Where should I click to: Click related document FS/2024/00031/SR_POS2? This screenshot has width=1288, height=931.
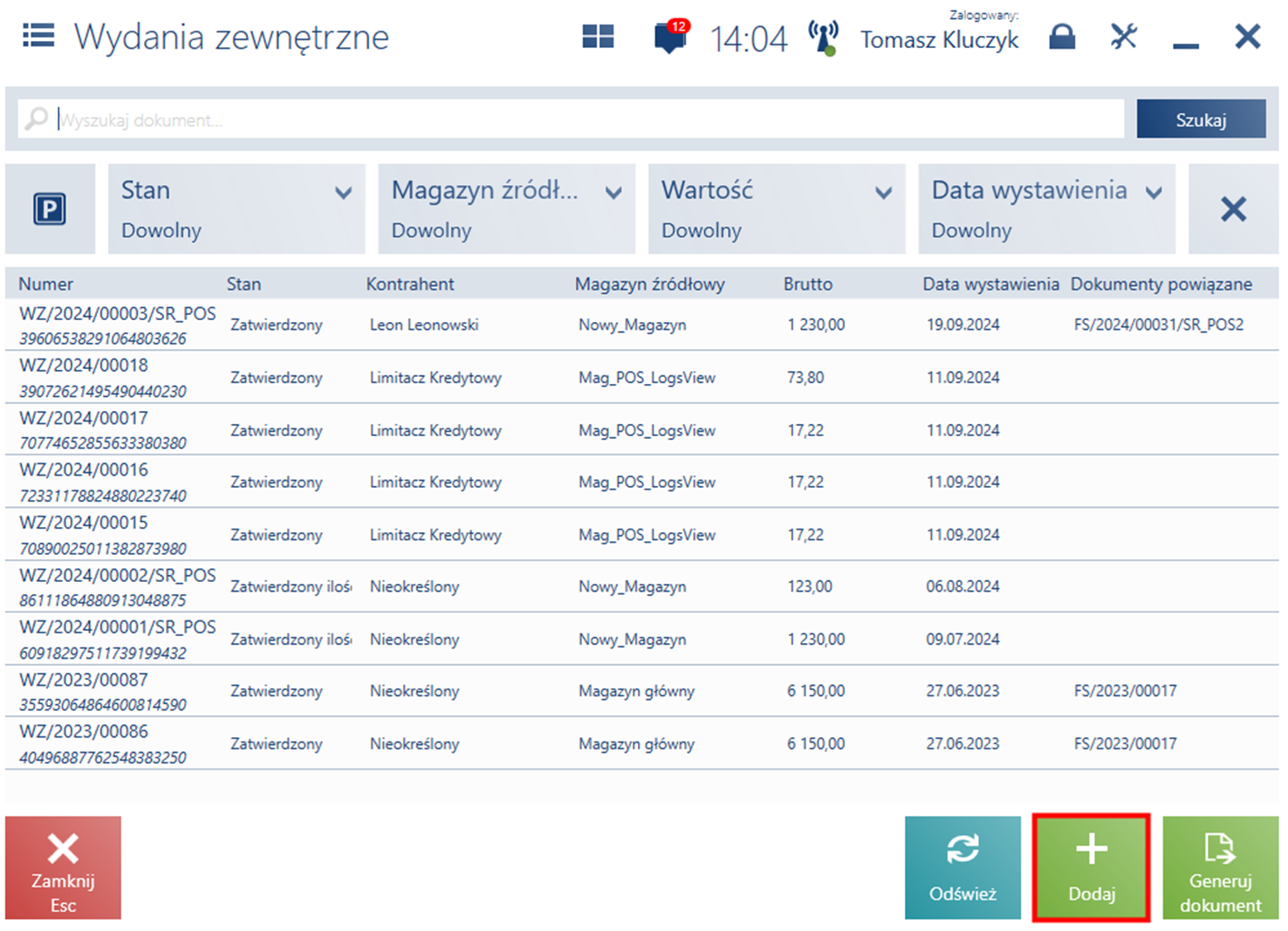tap(1159, 325)
